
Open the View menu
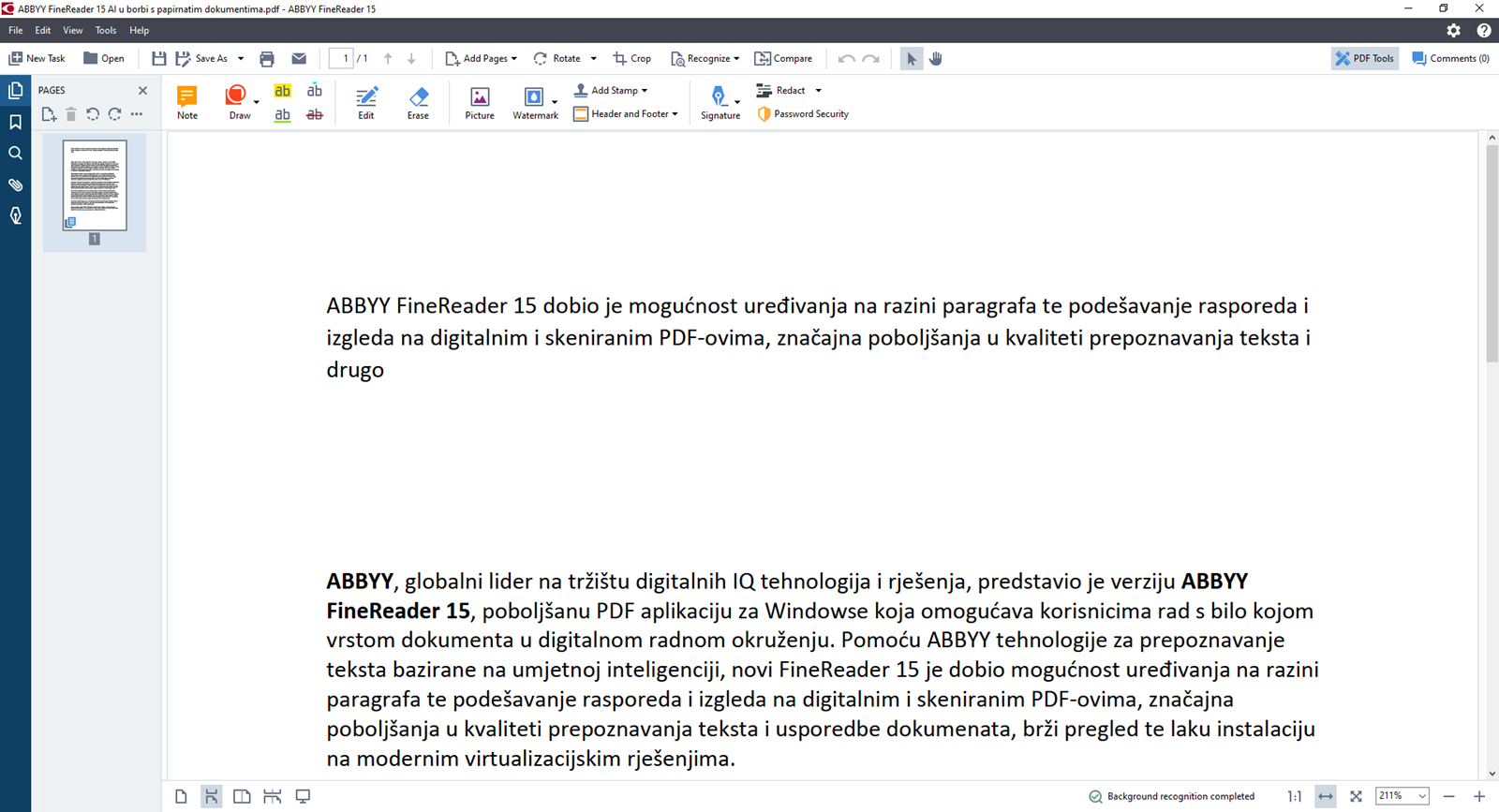tap(73, 30)
